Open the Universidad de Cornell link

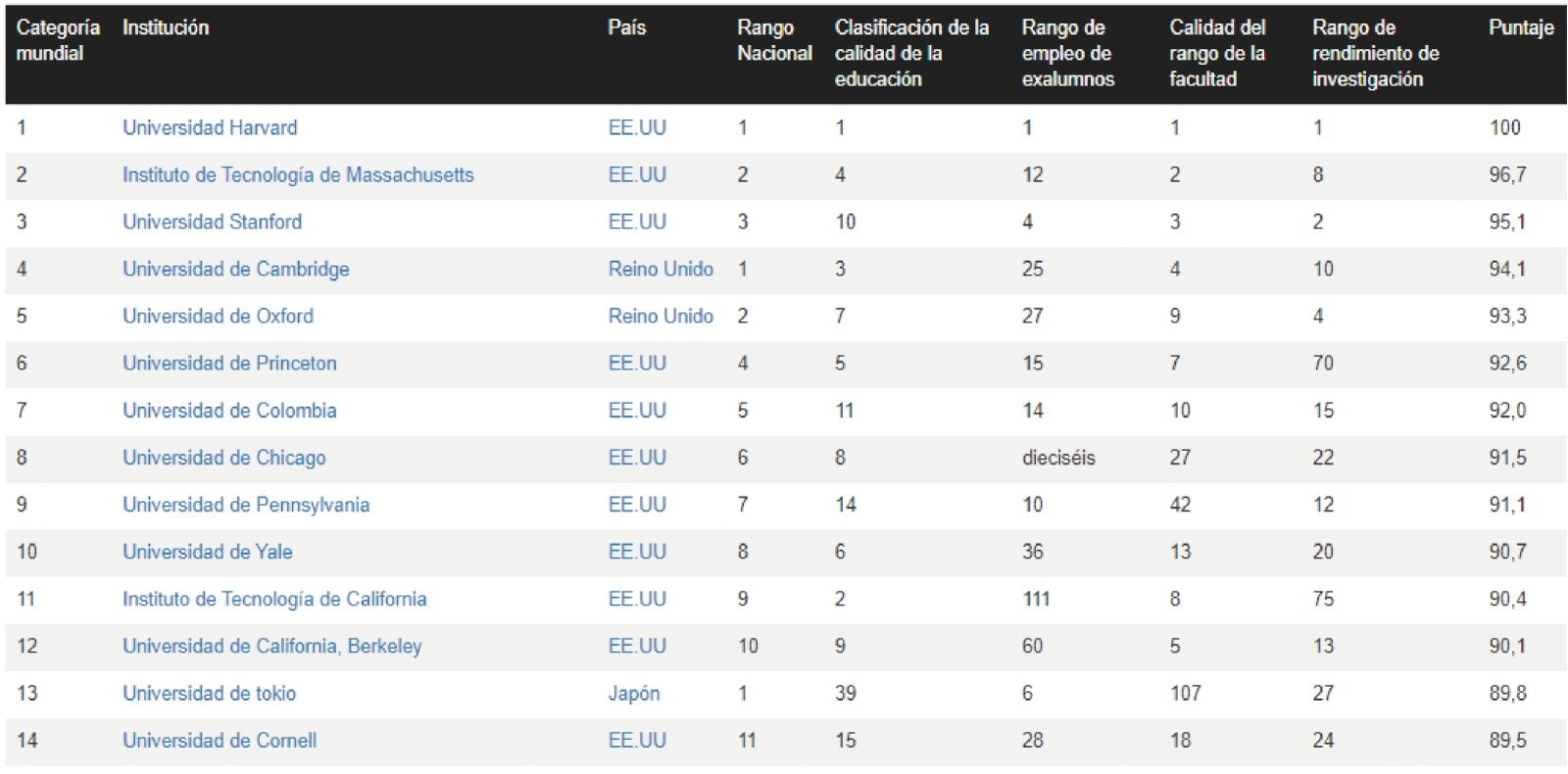(220, 740)
